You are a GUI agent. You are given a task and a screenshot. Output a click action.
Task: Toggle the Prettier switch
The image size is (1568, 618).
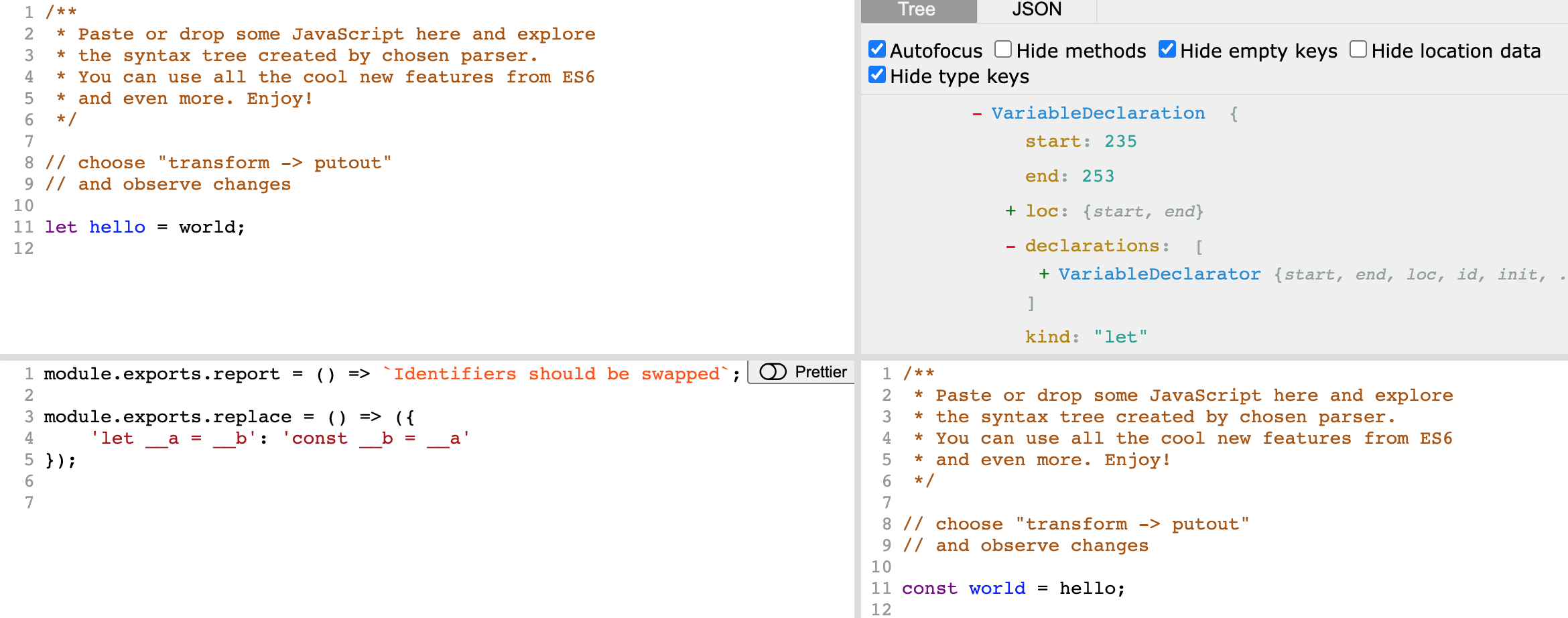pos(773,372)
